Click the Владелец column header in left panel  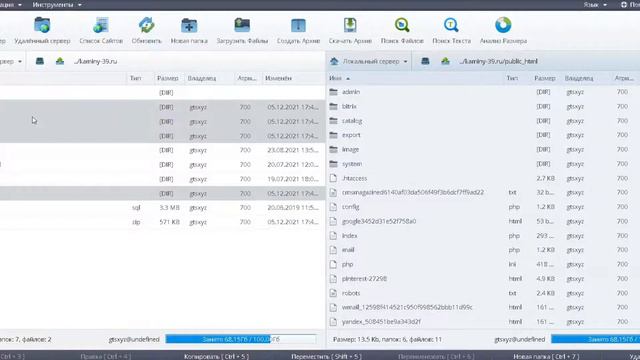[202, 78]
